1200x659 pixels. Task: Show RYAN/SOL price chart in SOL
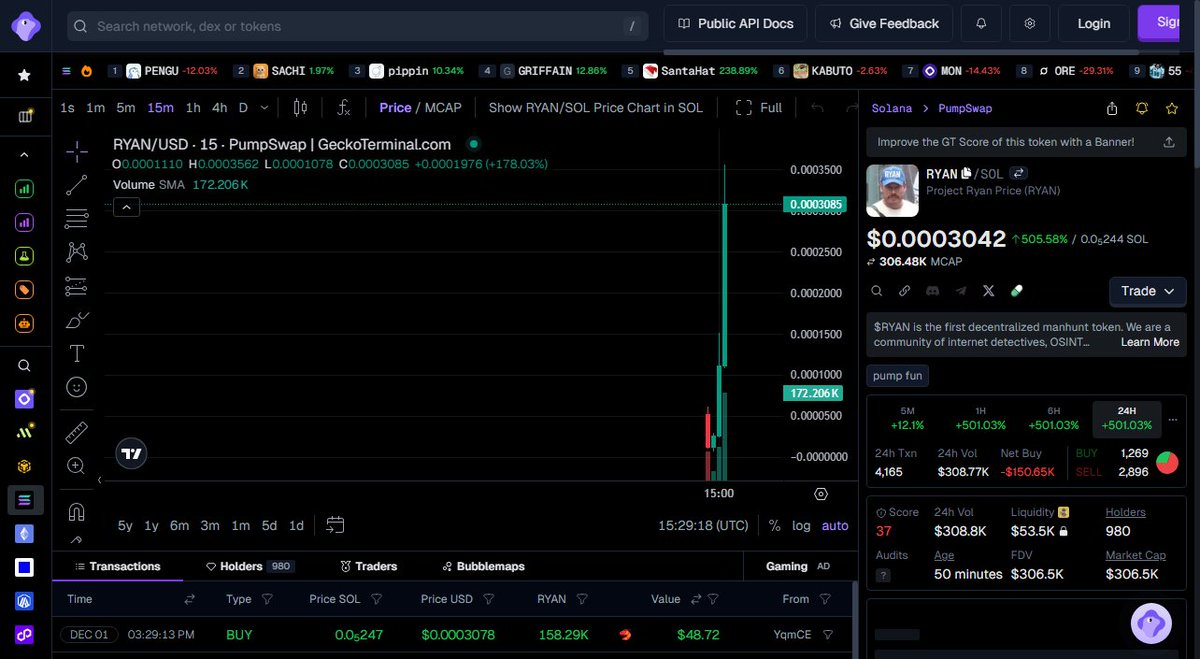pos(596,107)
